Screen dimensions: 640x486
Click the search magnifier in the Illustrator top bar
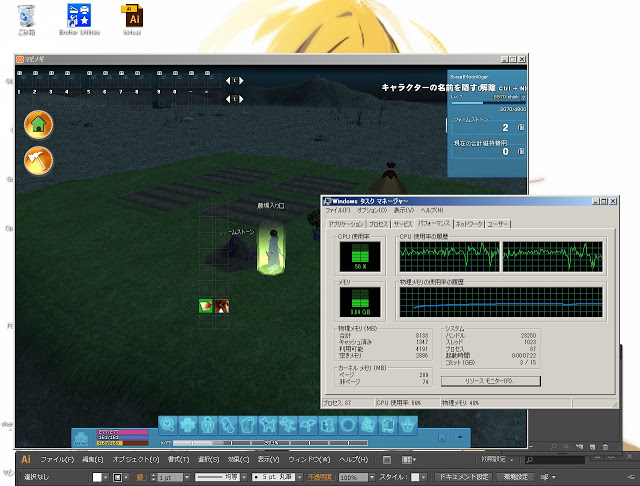[x=530, y=460]
